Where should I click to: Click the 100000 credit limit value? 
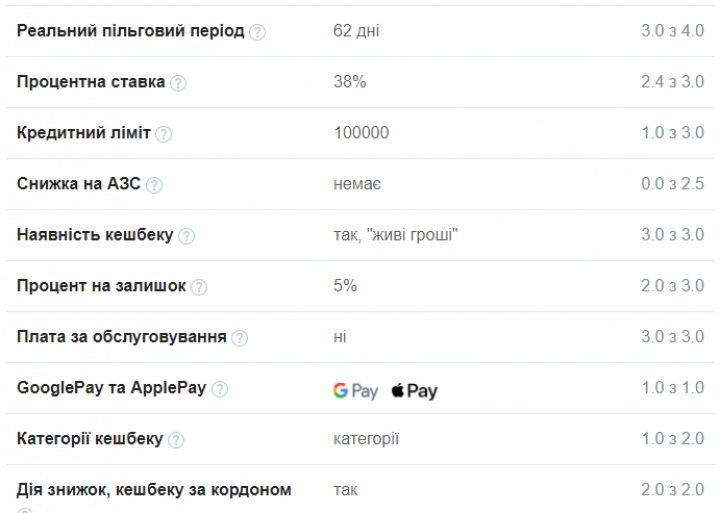click(361, 133)
